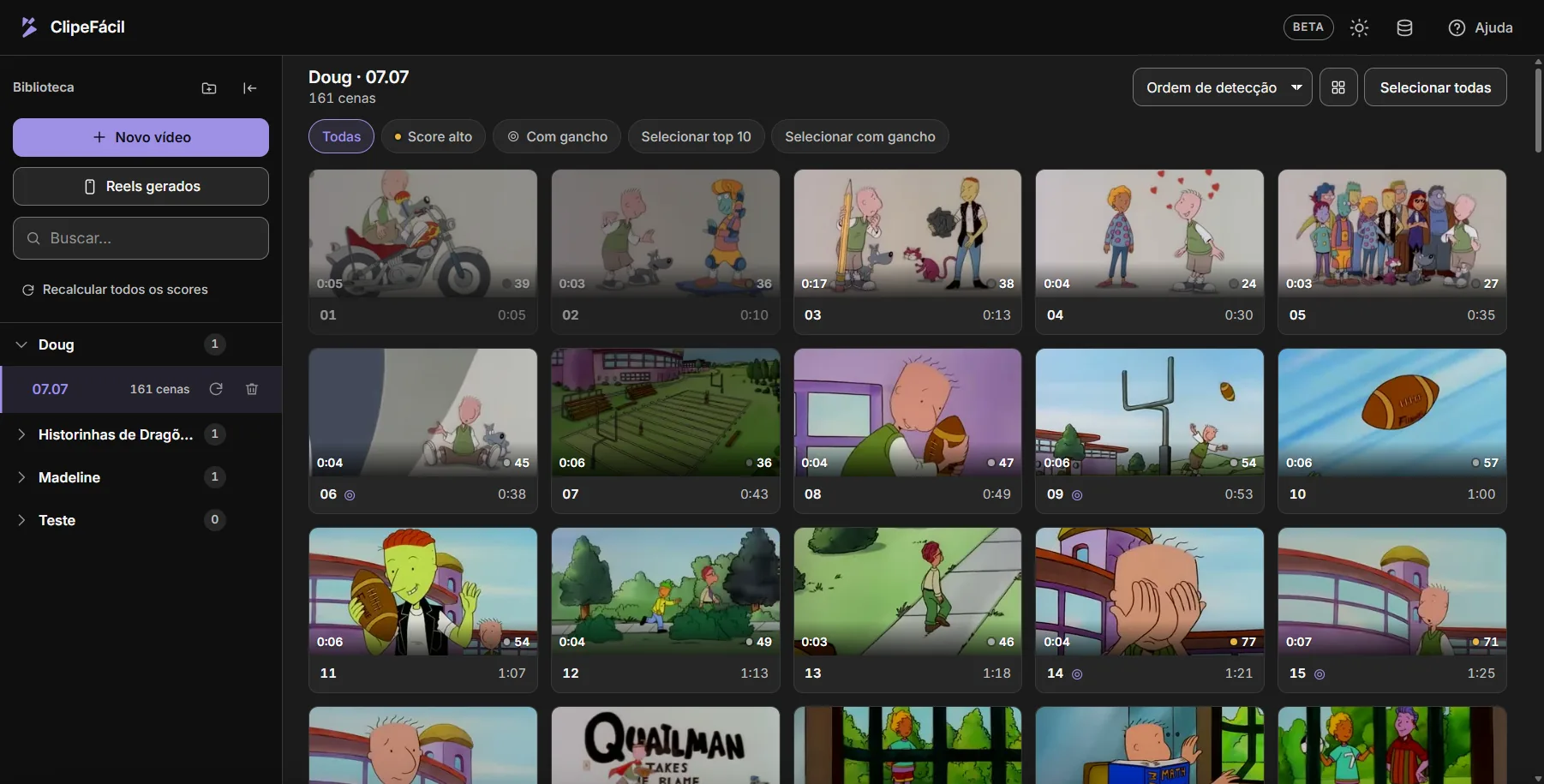1544x784 pixels.
Task: Open scene 07 football field thumbnail
Action: click(666, 412)
